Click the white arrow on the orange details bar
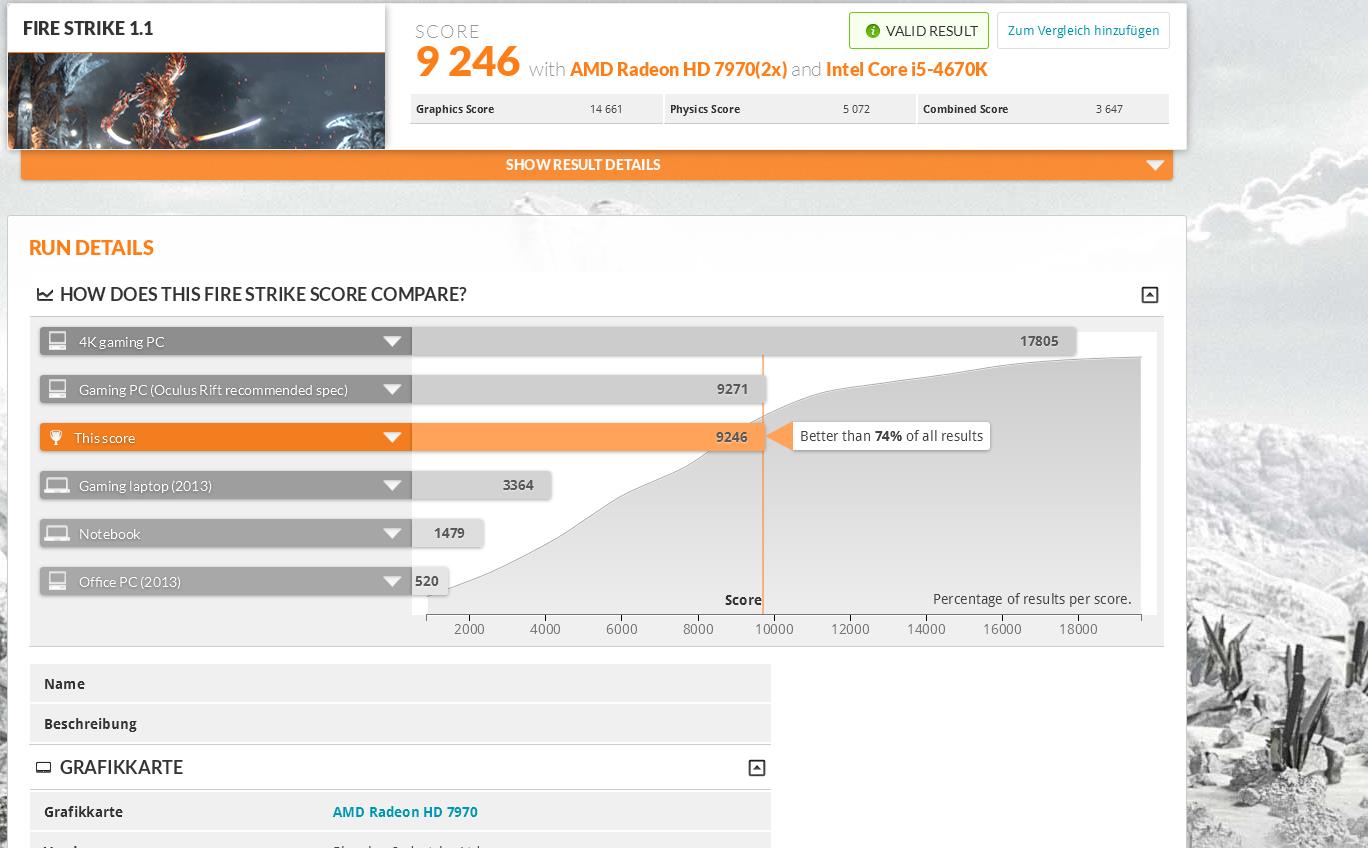 [x=1155, y=166]
